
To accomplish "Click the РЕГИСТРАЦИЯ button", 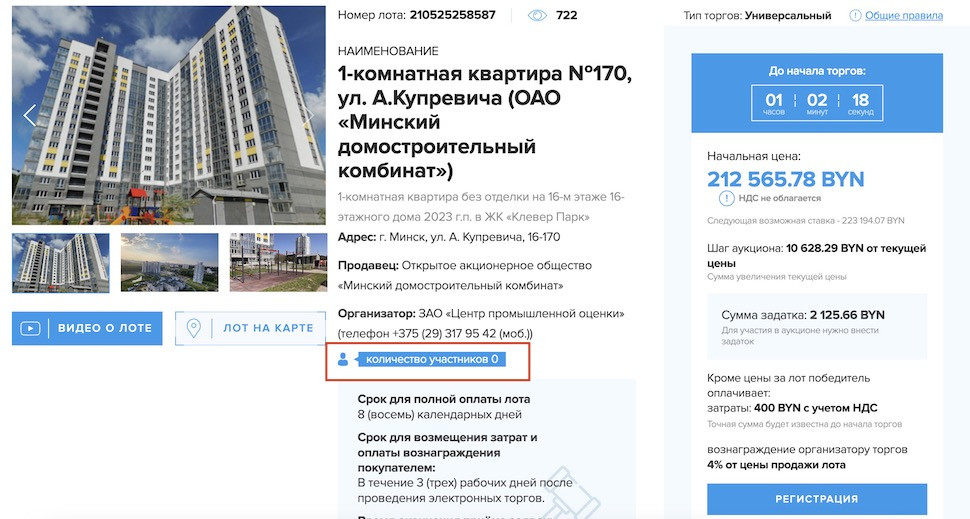I will 817,499.
